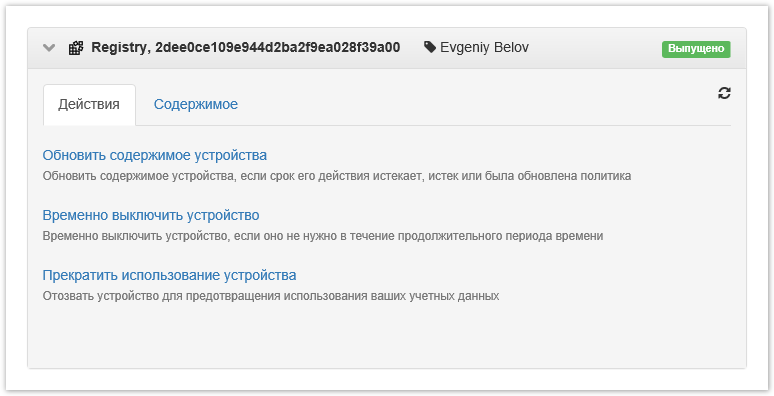Open the Содержимое tab
Screen dimensions: 774x396
tap(196, 104)
